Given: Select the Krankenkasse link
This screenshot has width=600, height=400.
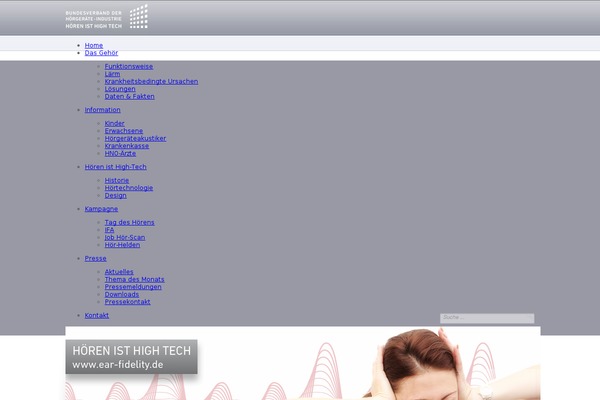Looking at the screenshot, I should click(127, 146).
